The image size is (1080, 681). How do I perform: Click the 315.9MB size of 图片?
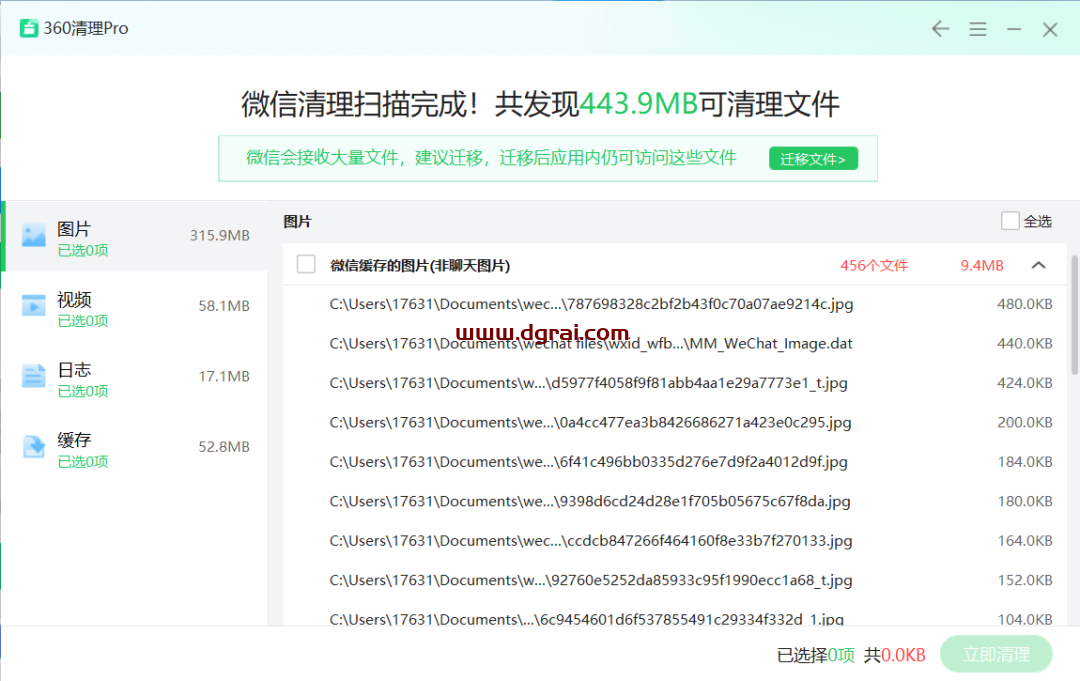tap(220, 235)
